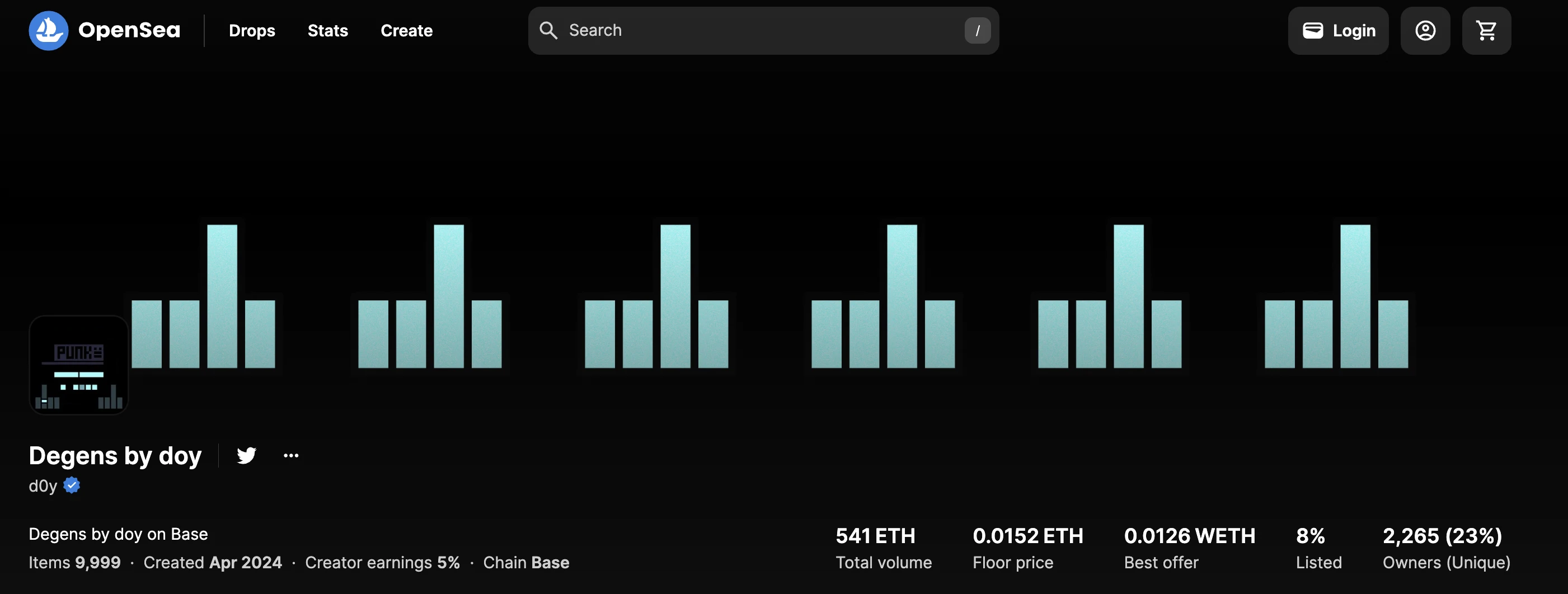
Task: Click the slash shortcut key badge
Action: (977, 30)
